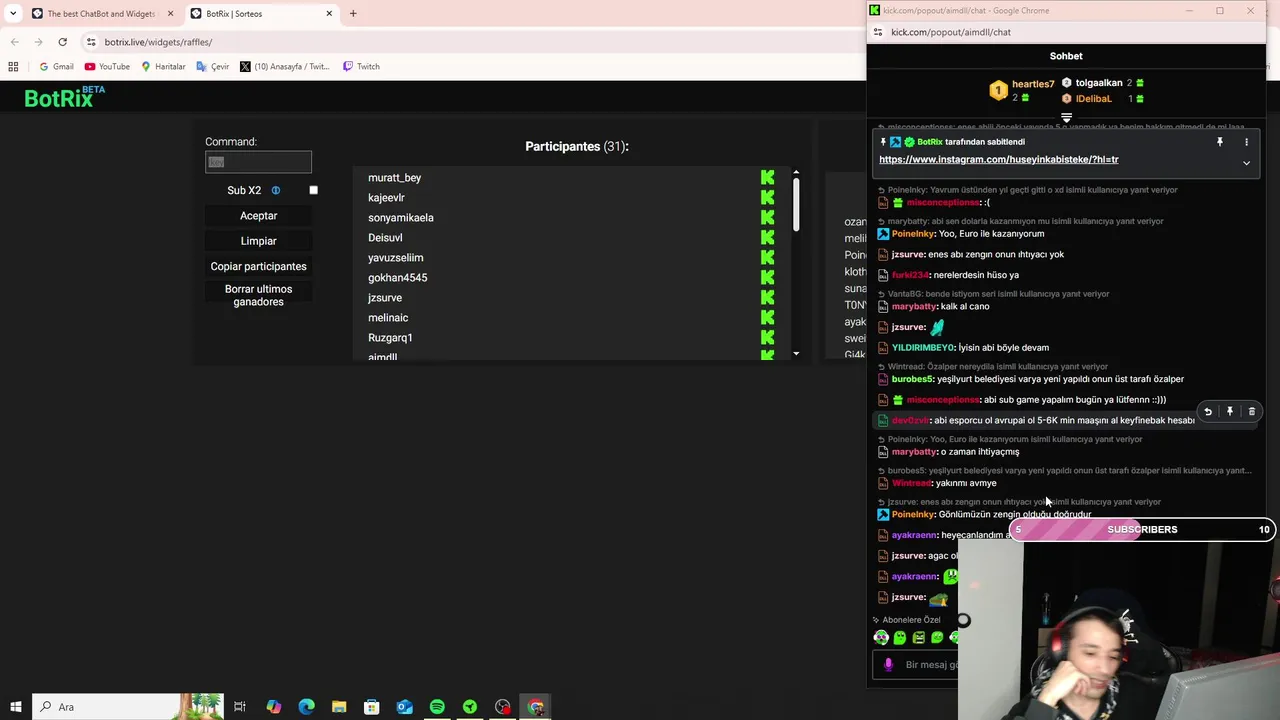Click username burobes5 in chat
1280x720 pixels.
pos(912,379)
